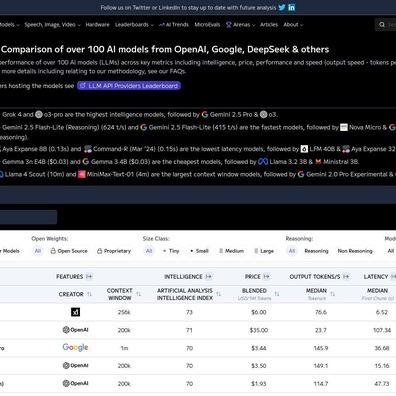This screenshot has width=396, height=396.
Task: Sort by Artificial Analysis Intelligence Index
Action: click(x=219, y=294)
